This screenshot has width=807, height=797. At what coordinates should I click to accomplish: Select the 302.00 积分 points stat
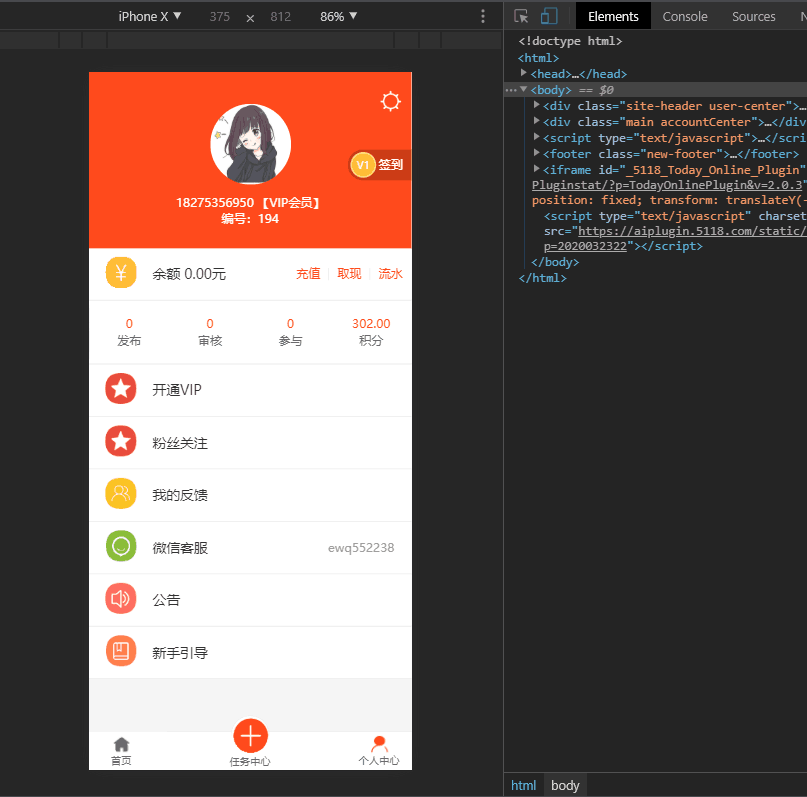(x=371, y=332)
